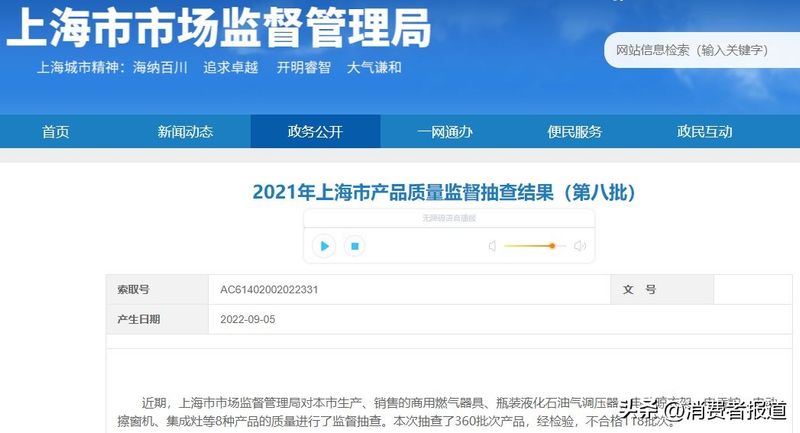
Task: Select the index number AC61402002022331
Action: (x=269, y=290)
